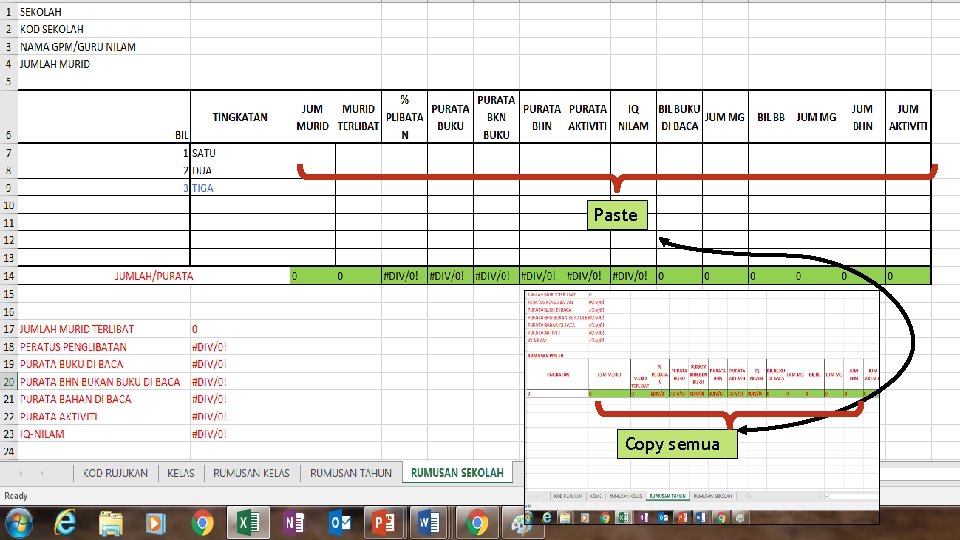The width and height of the screenshot is (960, 540).
Task: Click the Chrome icon right of Word
Action: pyautogui.click(x=476, y=523)
